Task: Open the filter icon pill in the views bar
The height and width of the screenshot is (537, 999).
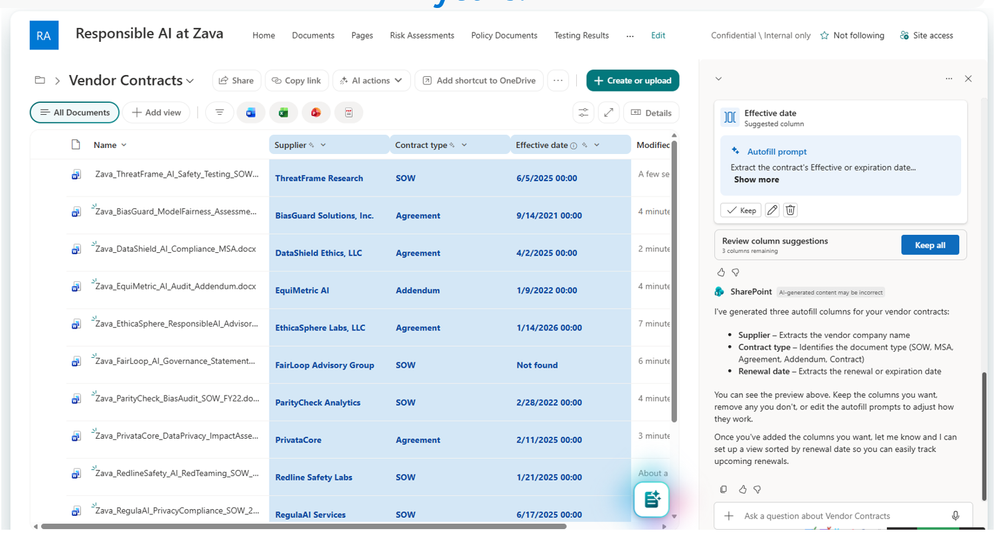Action: [219, 113]
